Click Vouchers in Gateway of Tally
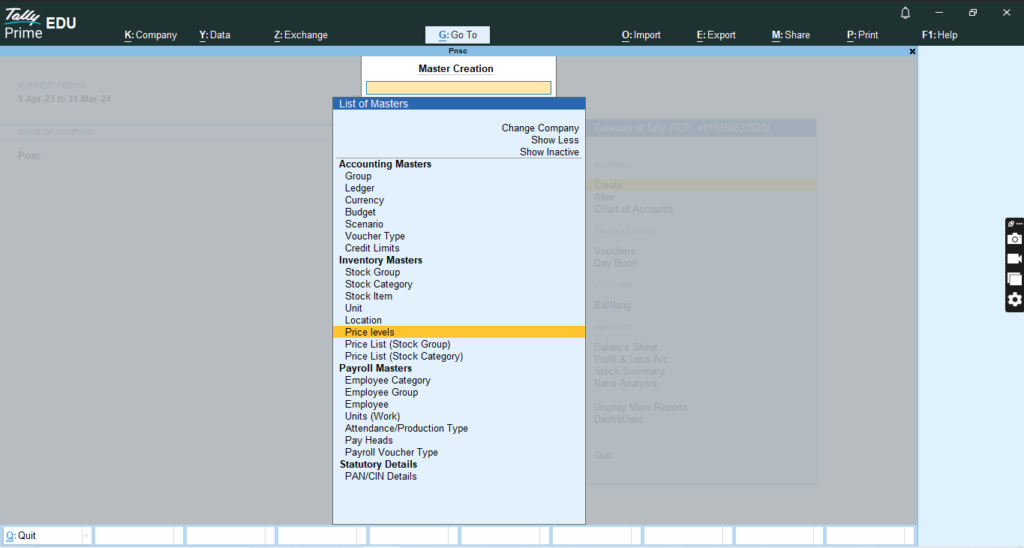This screenshot has width=1024, height=548. [615, 251]
